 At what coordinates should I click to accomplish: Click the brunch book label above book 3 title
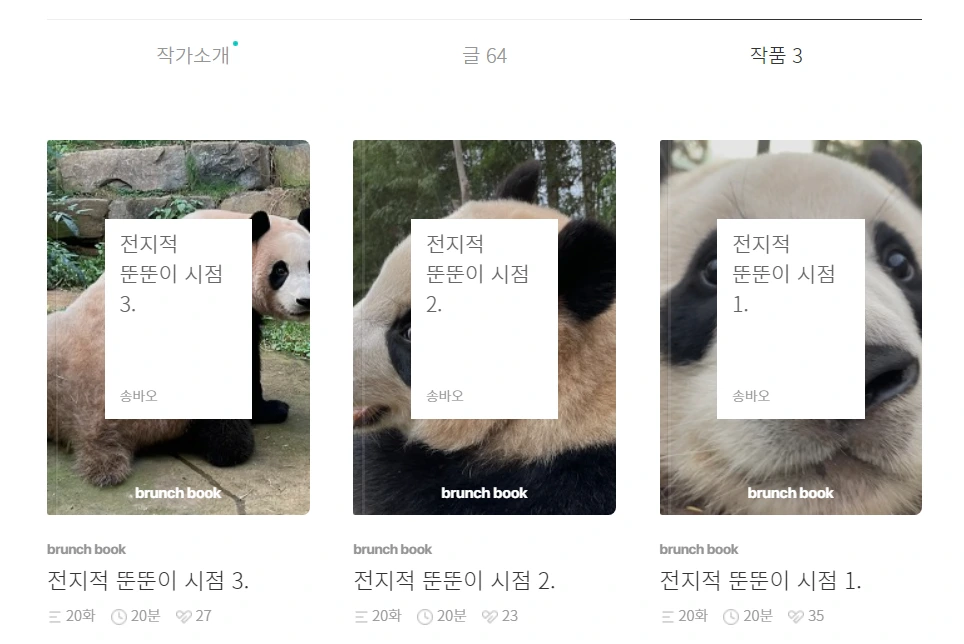tap(86, 549)
